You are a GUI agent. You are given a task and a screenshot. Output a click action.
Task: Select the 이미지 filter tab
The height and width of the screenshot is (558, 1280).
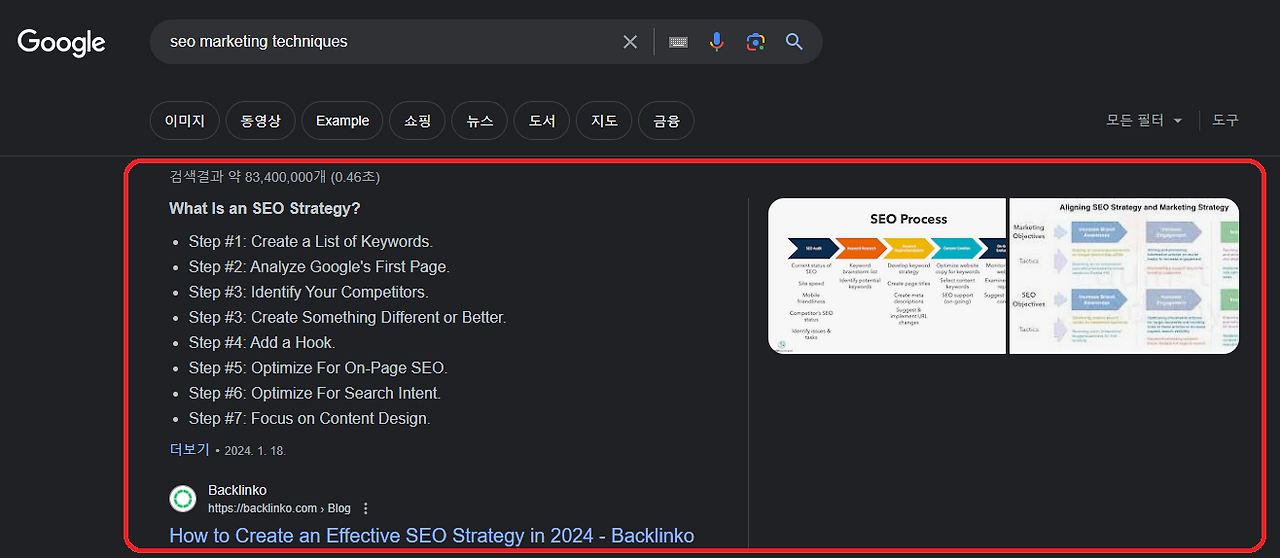(x=184, y=121)
